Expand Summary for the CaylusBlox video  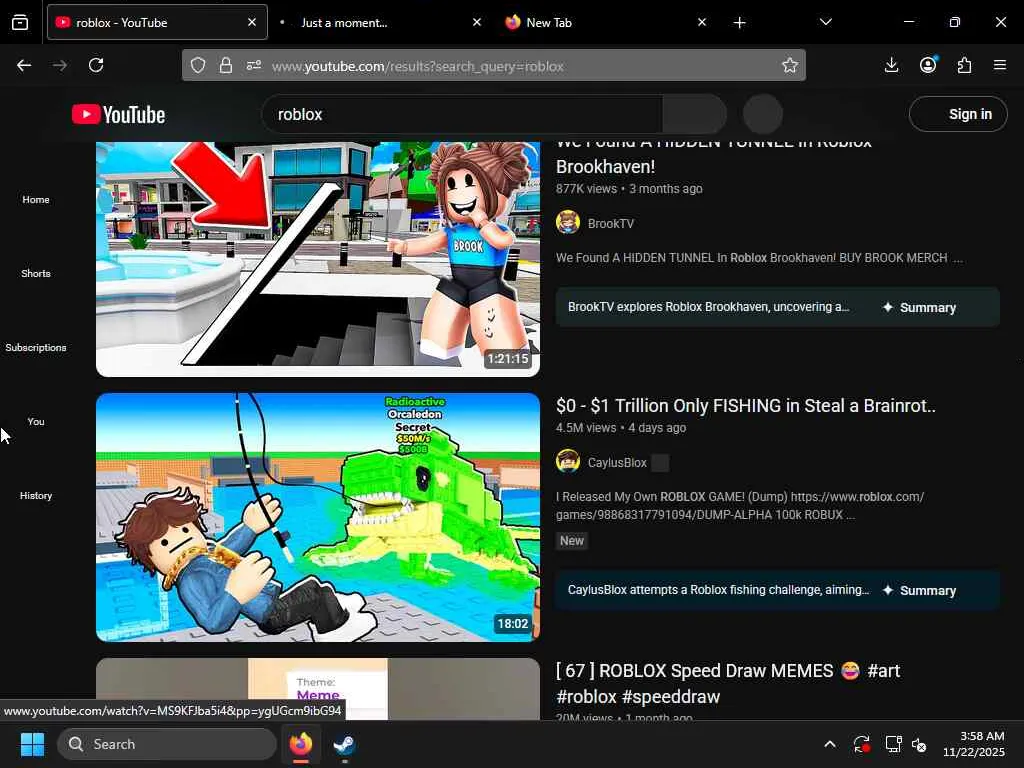click(920, 590)
